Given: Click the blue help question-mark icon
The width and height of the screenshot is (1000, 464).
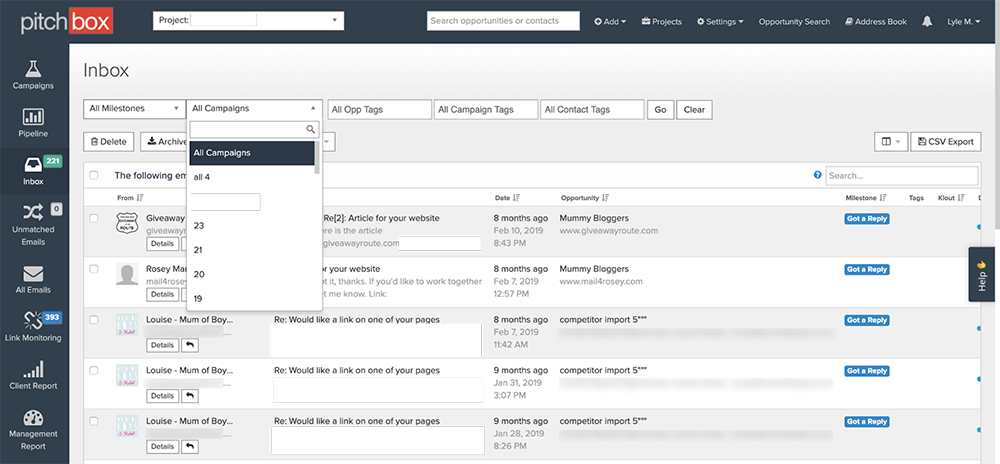Looking at the screenshot, I should [818, 175].
